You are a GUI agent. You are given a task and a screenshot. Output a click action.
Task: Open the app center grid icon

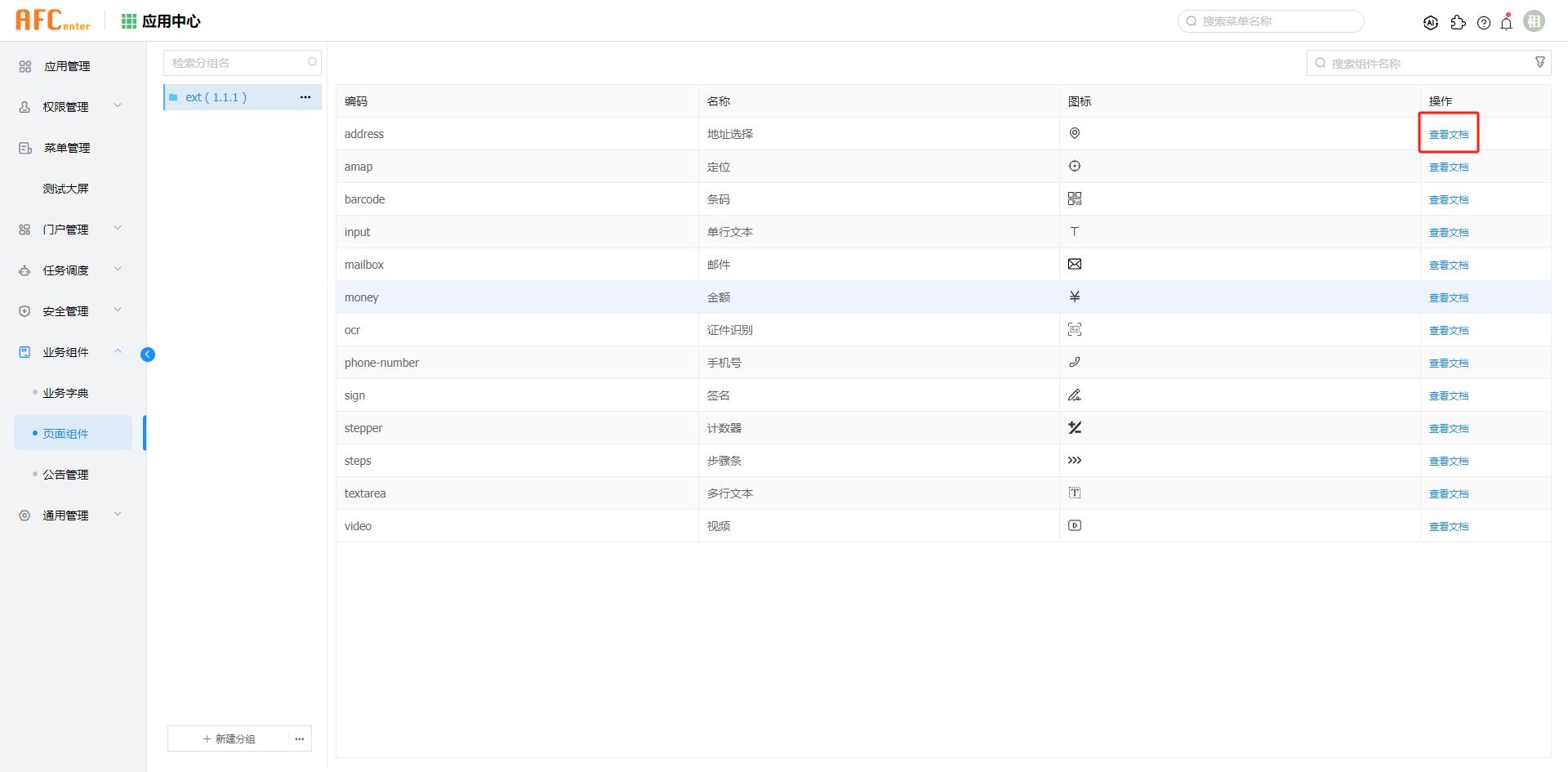[x=129, y=21]
